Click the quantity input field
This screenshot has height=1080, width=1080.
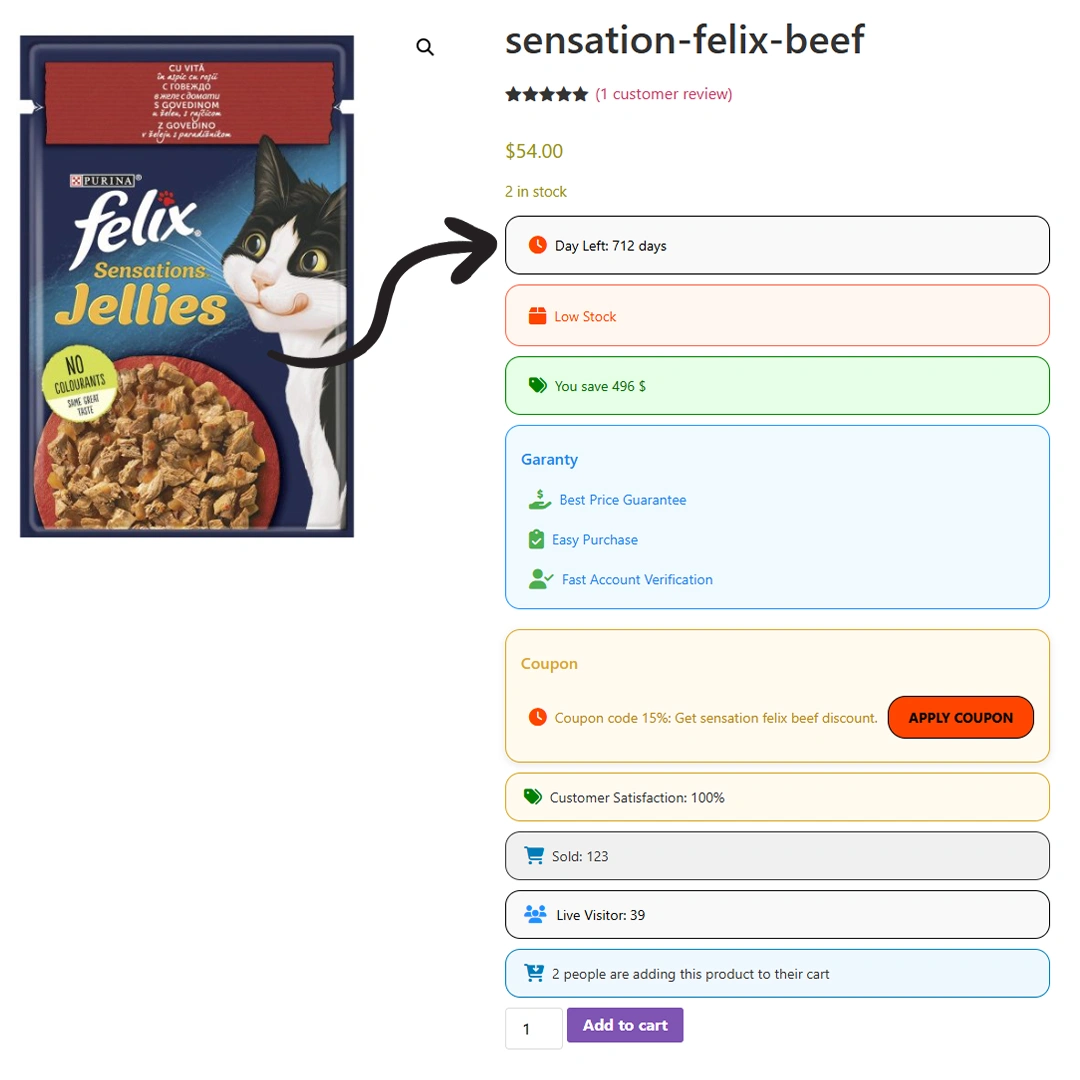tap(534, 1028)
